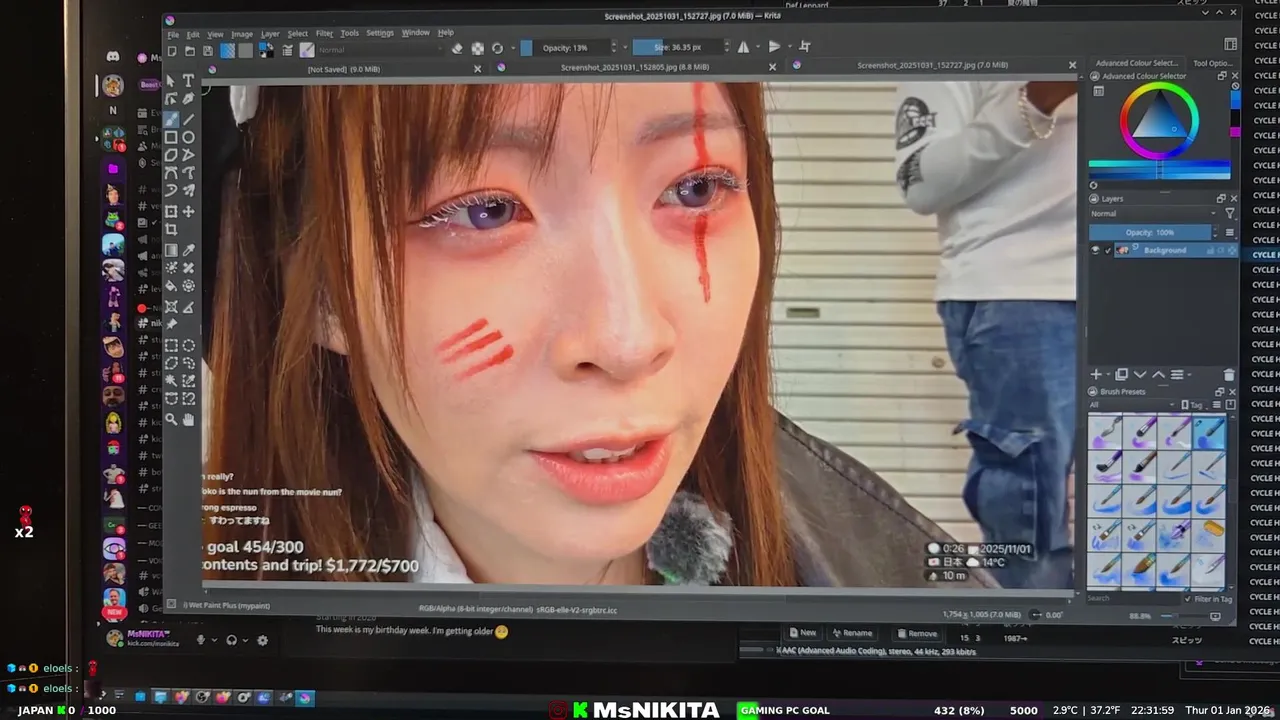Select the Fill bucket tool
Viewport: 1280px width, 720px height.
(171, 287)
